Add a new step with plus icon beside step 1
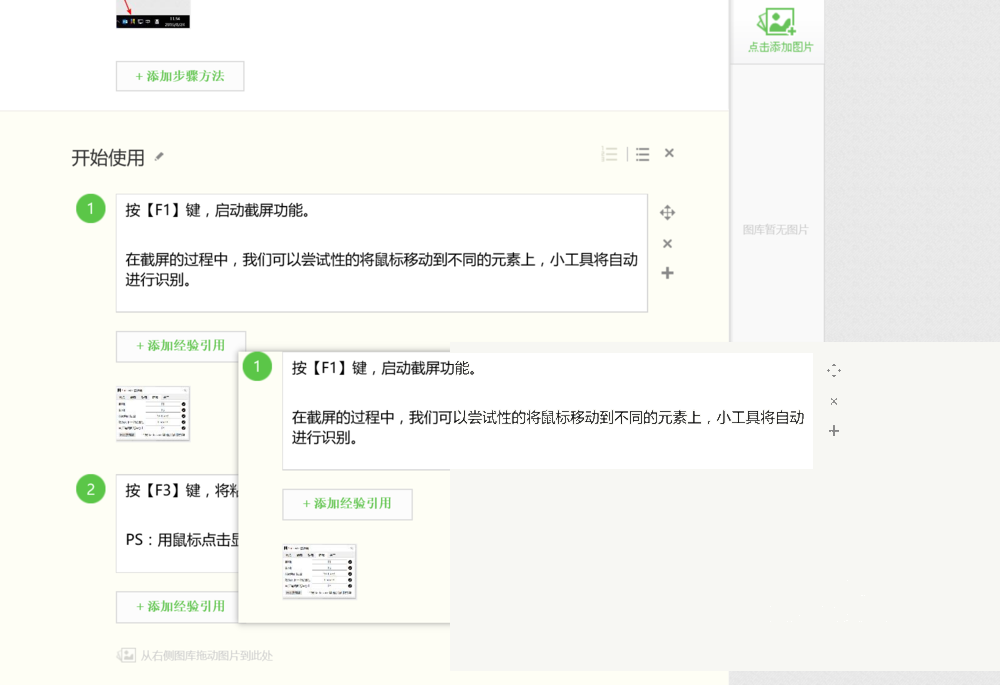Viewport: 1000px width, 685px height. (x=667, y=273)
